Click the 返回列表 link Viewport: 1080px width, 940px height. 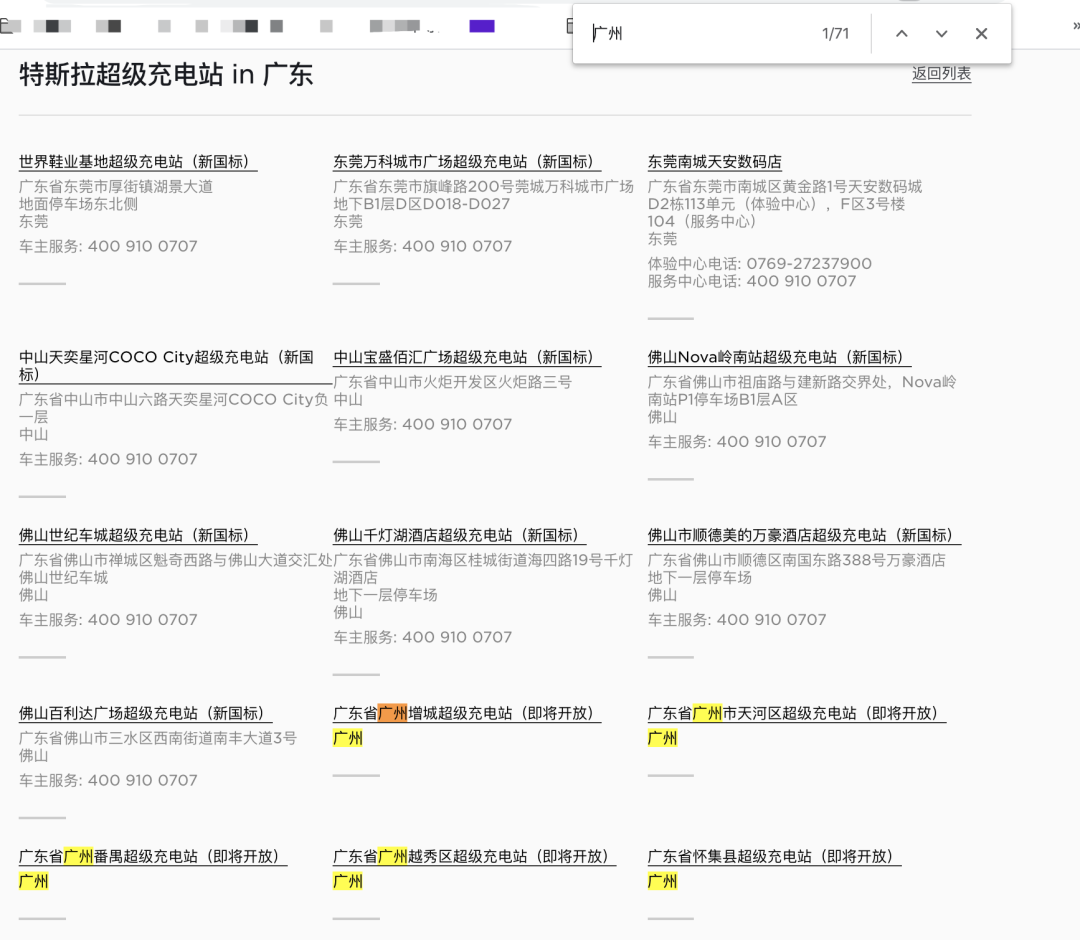942,74
